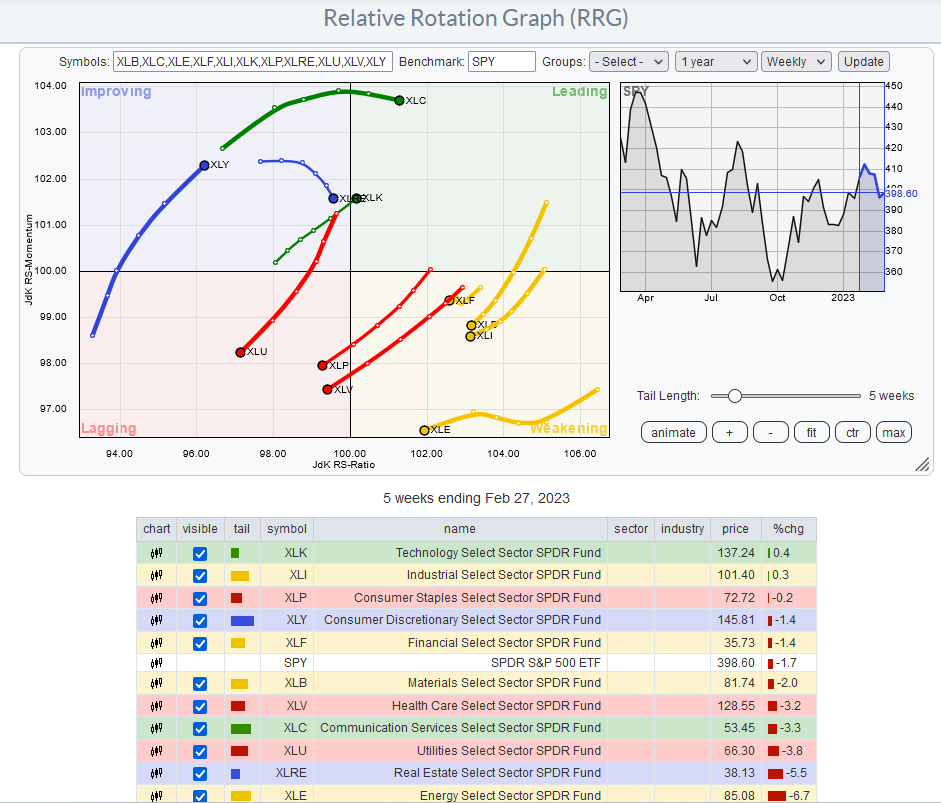Click the 398.60 SPY price cell
Image resolution: width=941 pixels, height=803 pixels.
tap(736, 663)
